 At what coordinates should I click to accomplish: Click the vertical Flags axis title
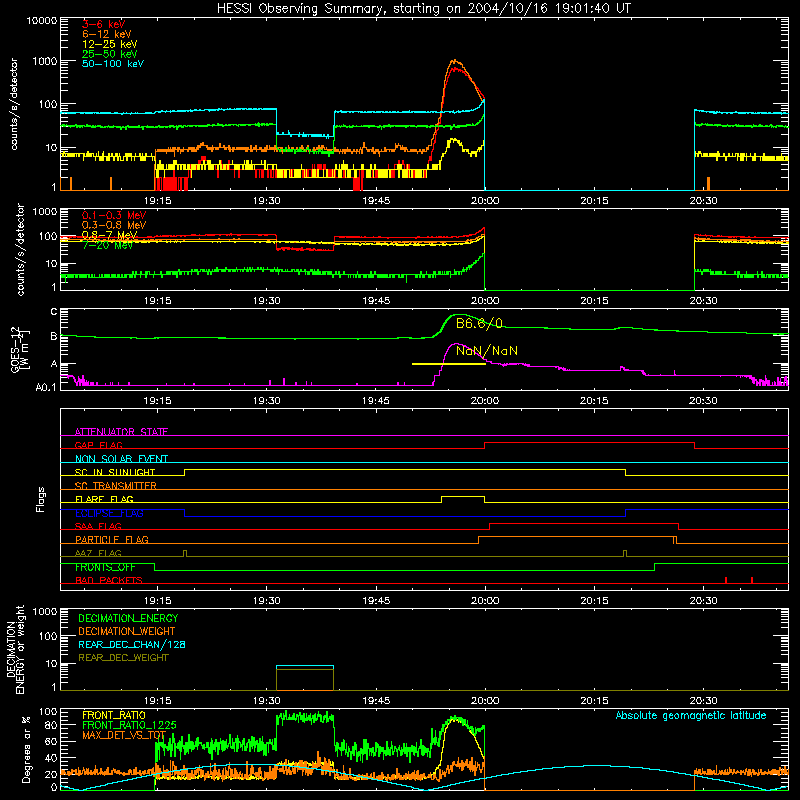[x=41, y=499]
